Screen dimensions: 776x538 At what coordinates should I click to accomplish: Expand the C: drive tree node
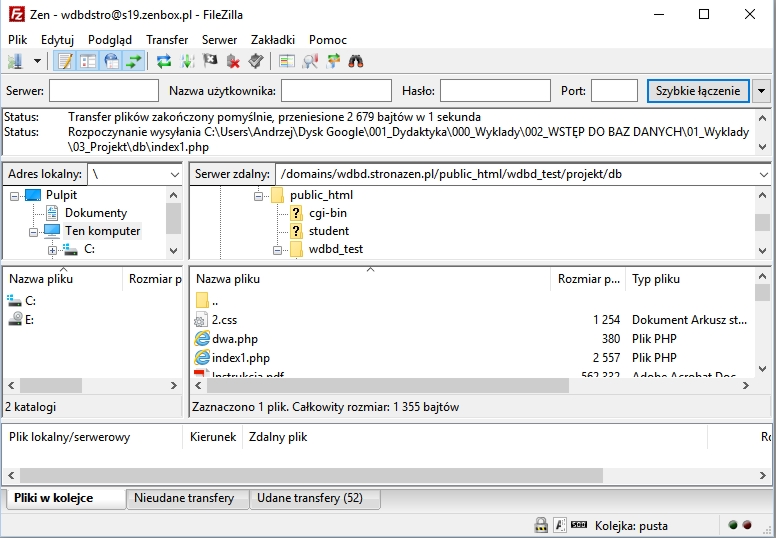click(52, 250)
